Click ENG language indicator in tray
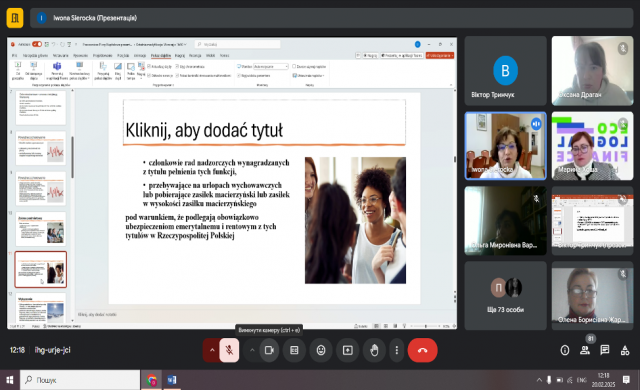The height and width of the screenshot is (390, 640). click(x=581, y=380)
